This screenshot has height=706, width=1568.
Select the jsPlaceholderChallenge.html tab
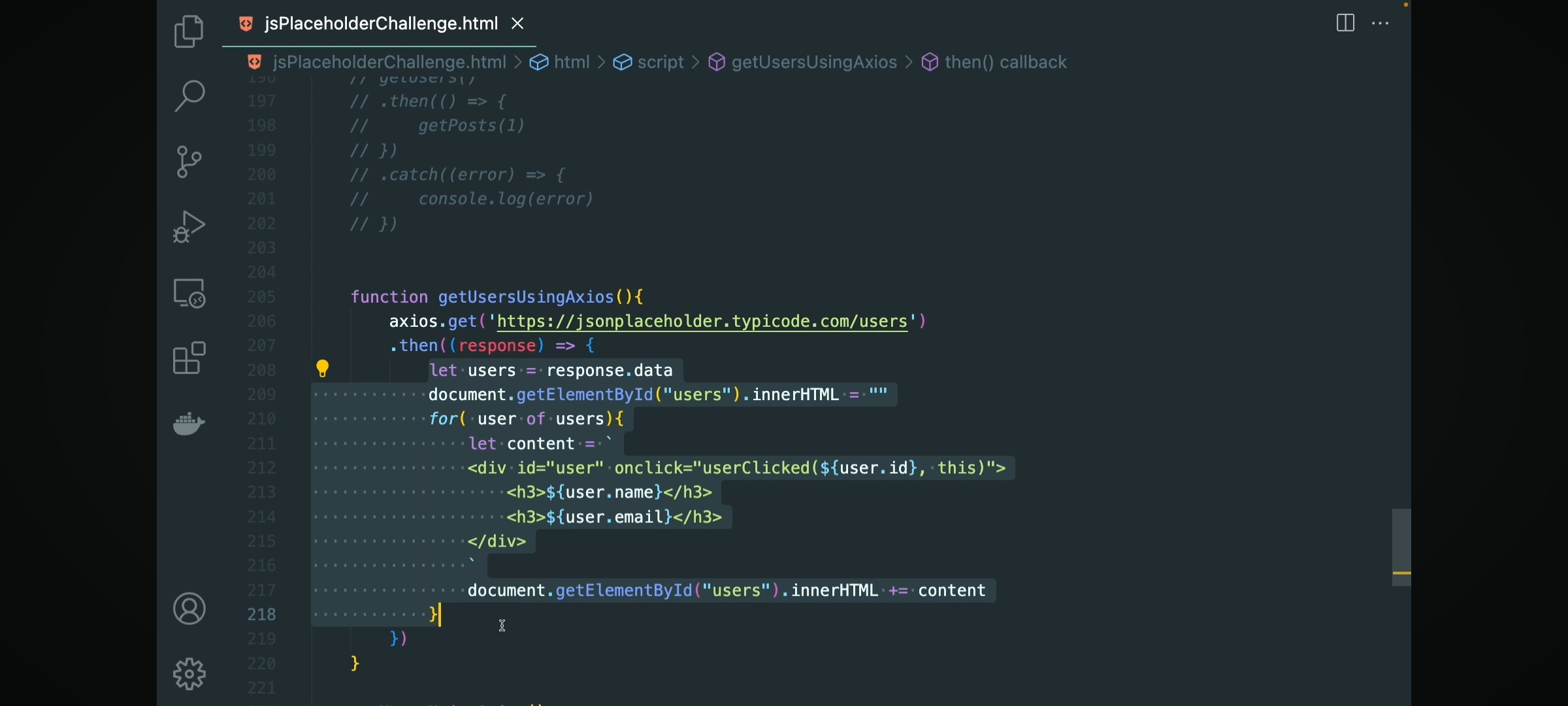(380, 24)
